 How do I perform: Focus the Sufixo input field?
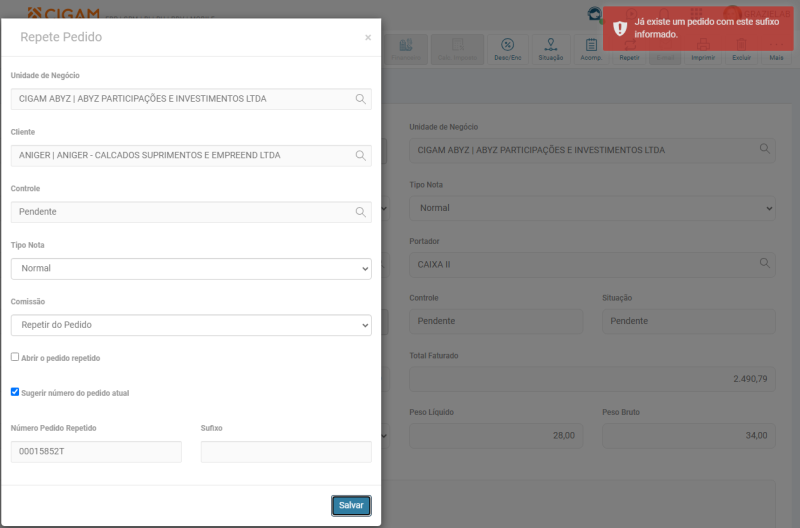(x=286, y=451)
